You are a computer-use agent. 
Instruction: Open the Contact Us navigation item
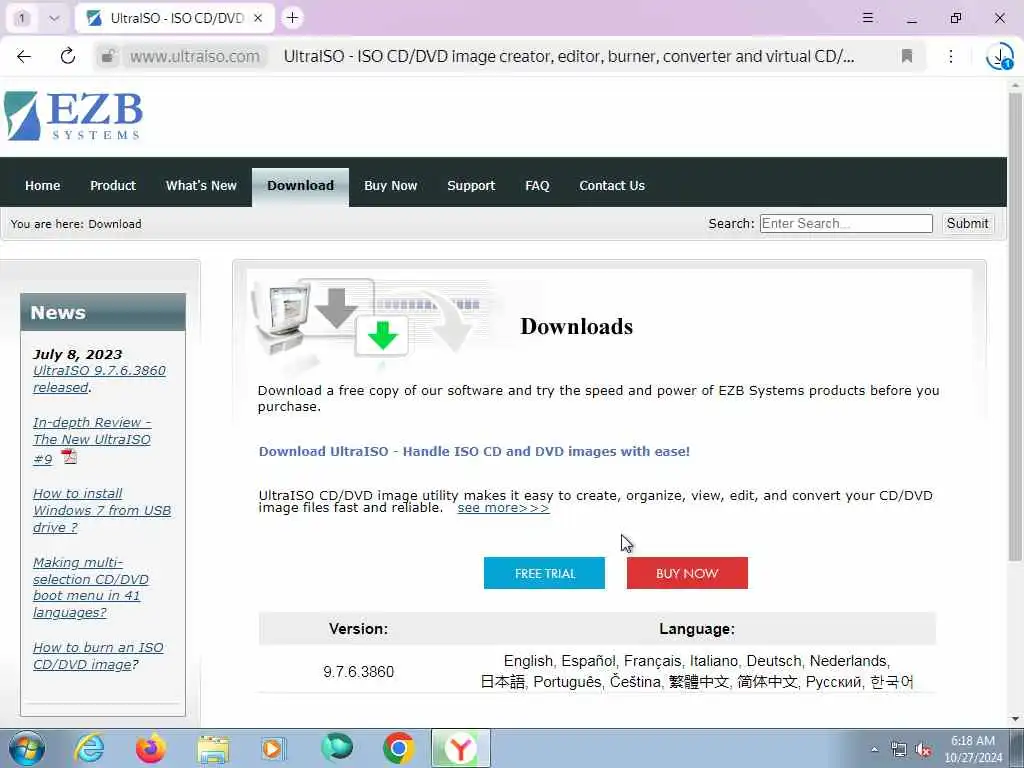tap(612, 185)
